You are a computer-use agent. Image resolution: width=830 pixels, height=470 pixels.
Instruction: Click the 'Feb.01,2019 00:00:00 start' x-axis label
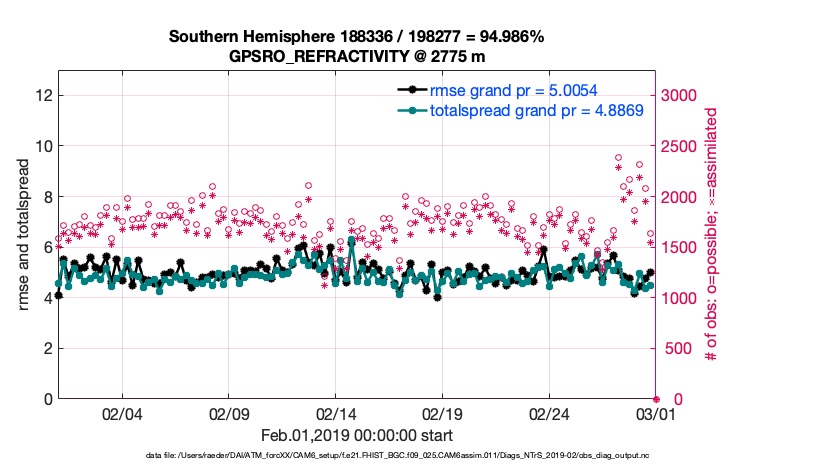click(x=356, y=436)
